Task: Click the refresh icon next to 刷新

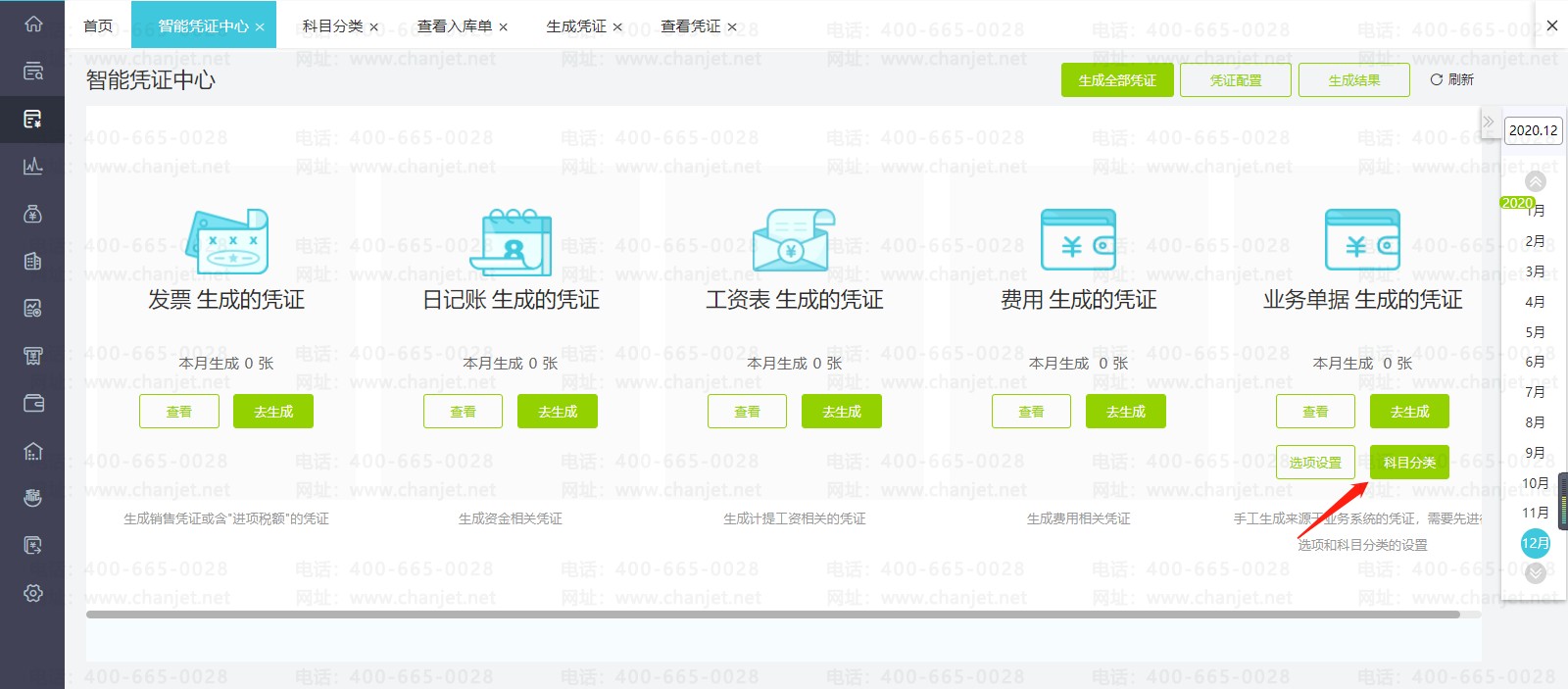Action: (x=1436, y=79)
